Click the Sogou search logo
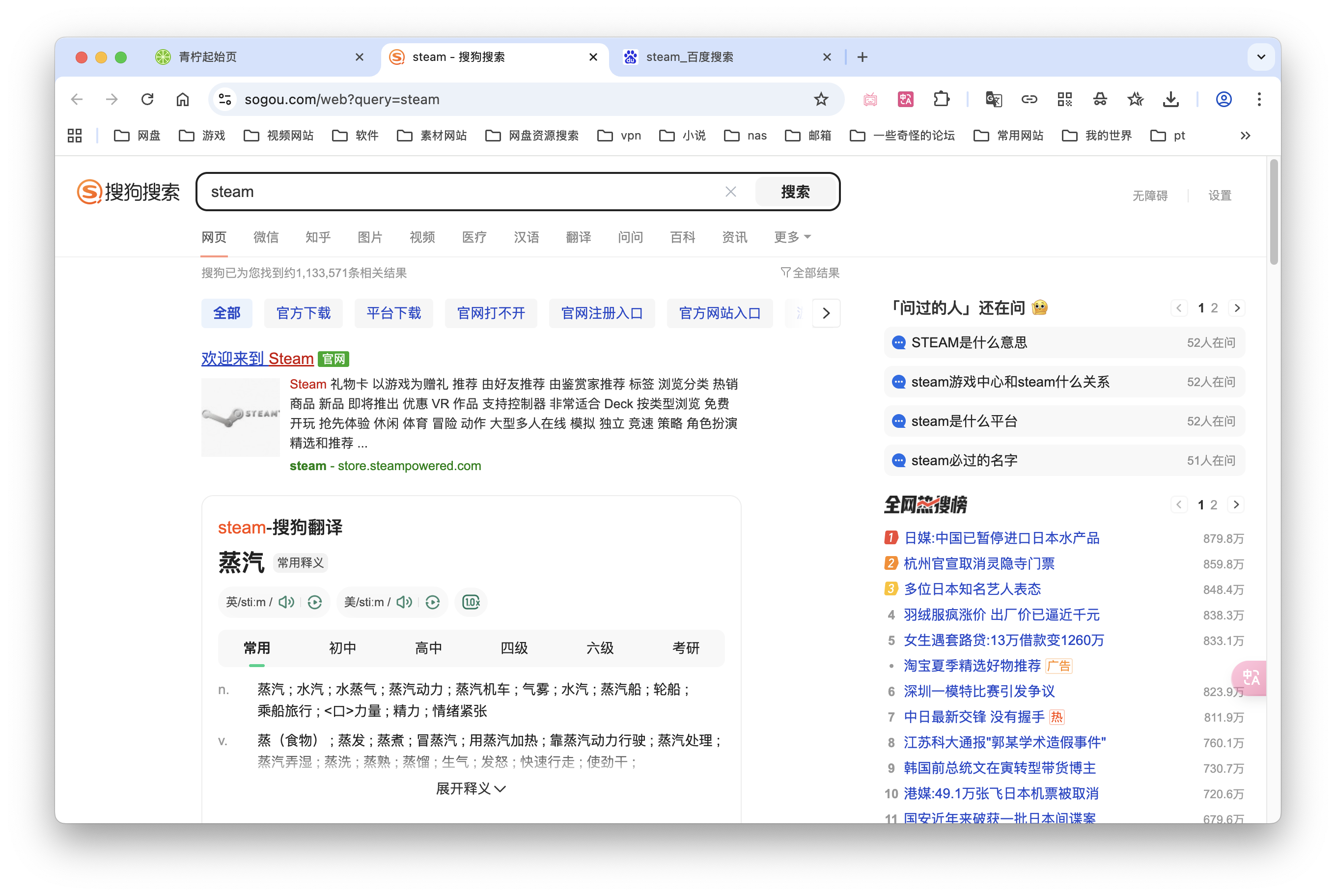The image size is (1336, 896). [x=128, y=192]
